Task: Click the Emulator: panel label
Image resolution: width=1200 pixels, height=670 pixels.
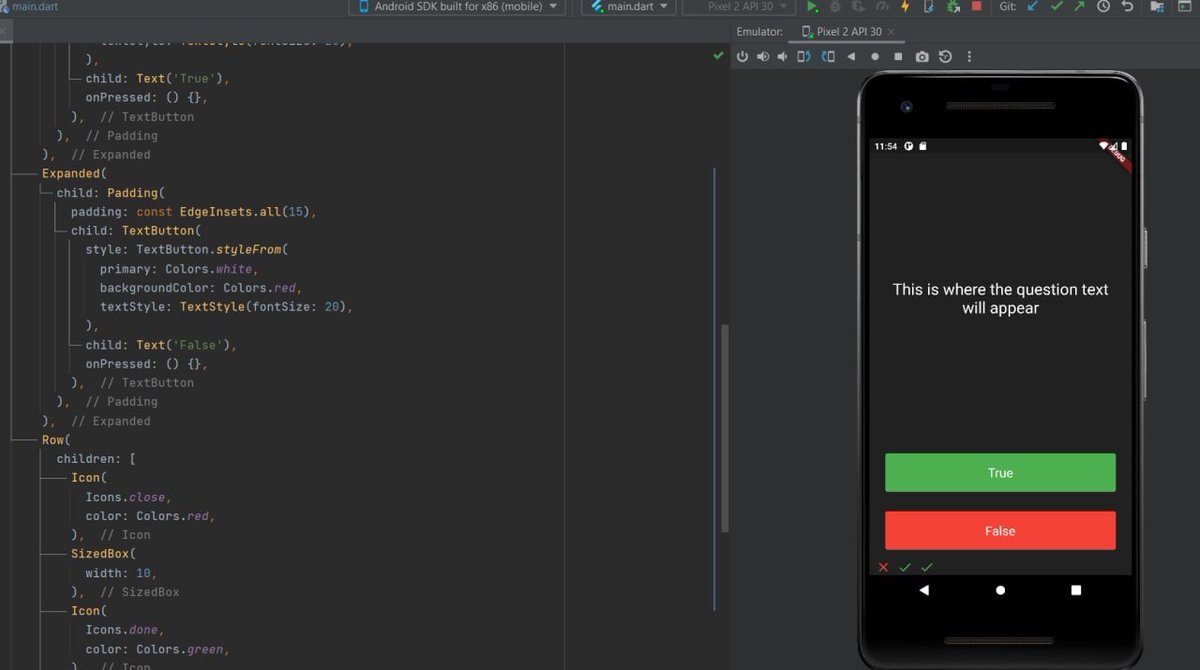Action: point(760,32)
